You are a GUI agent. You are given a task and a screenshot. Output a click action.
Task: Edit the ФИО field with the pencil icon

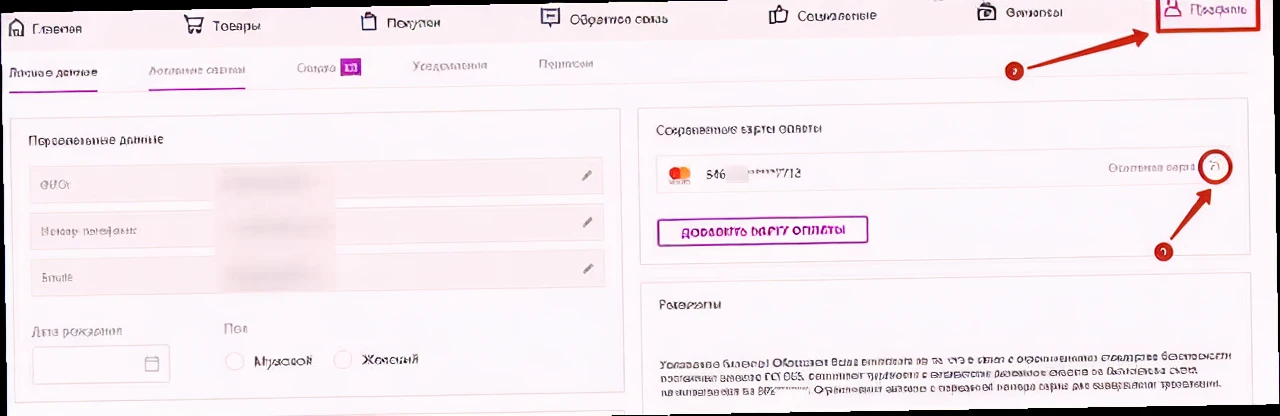pos(587,175)
